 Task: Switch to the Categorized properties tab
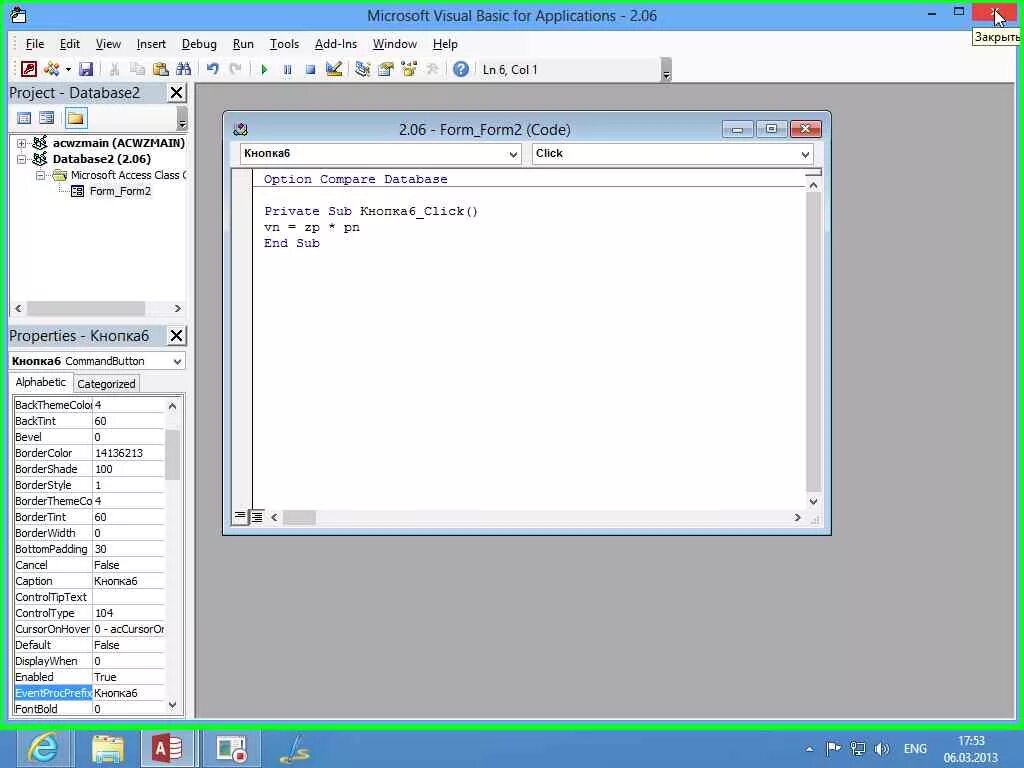point(106,383)
